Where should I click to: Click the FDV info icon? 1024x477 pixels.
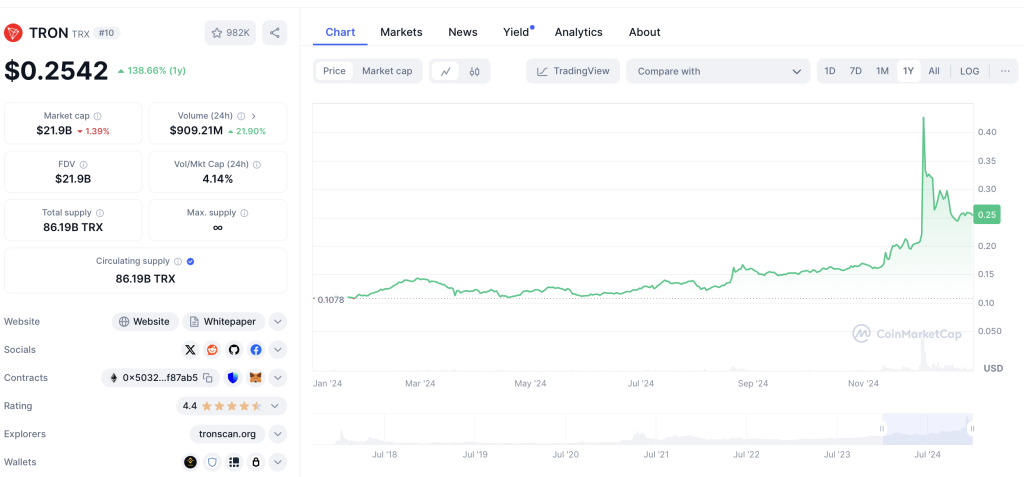click(84, 165)
